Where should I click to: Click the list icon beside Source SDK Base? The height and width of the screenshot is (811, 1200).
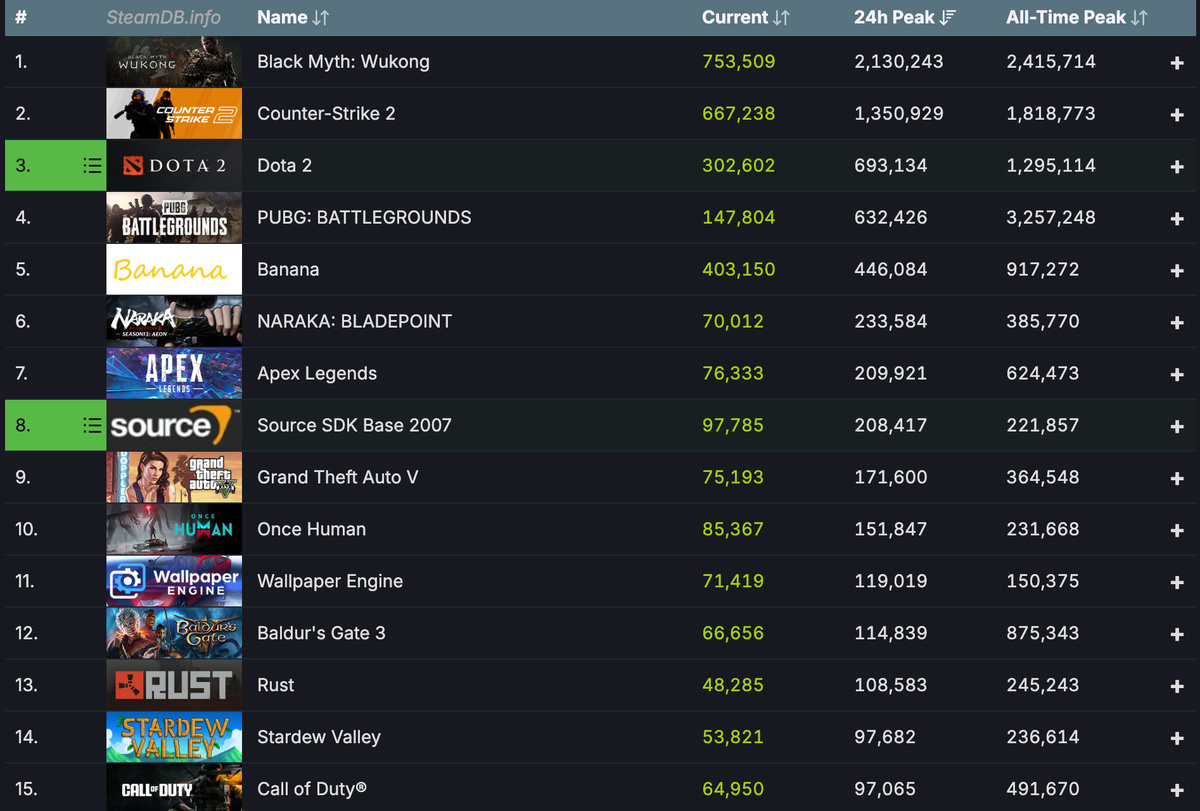(92, 426)
